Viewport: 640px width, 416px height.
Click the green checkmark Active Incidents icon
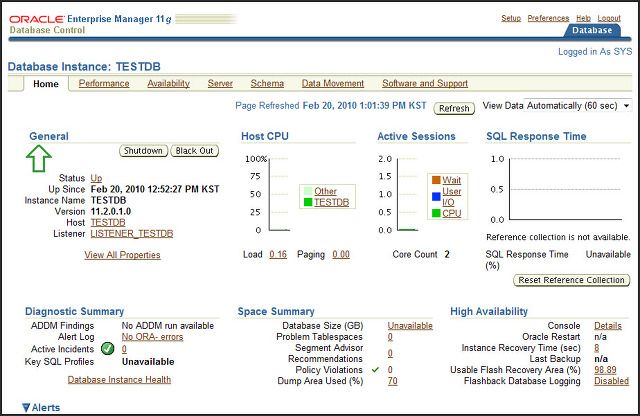[107, 348]
